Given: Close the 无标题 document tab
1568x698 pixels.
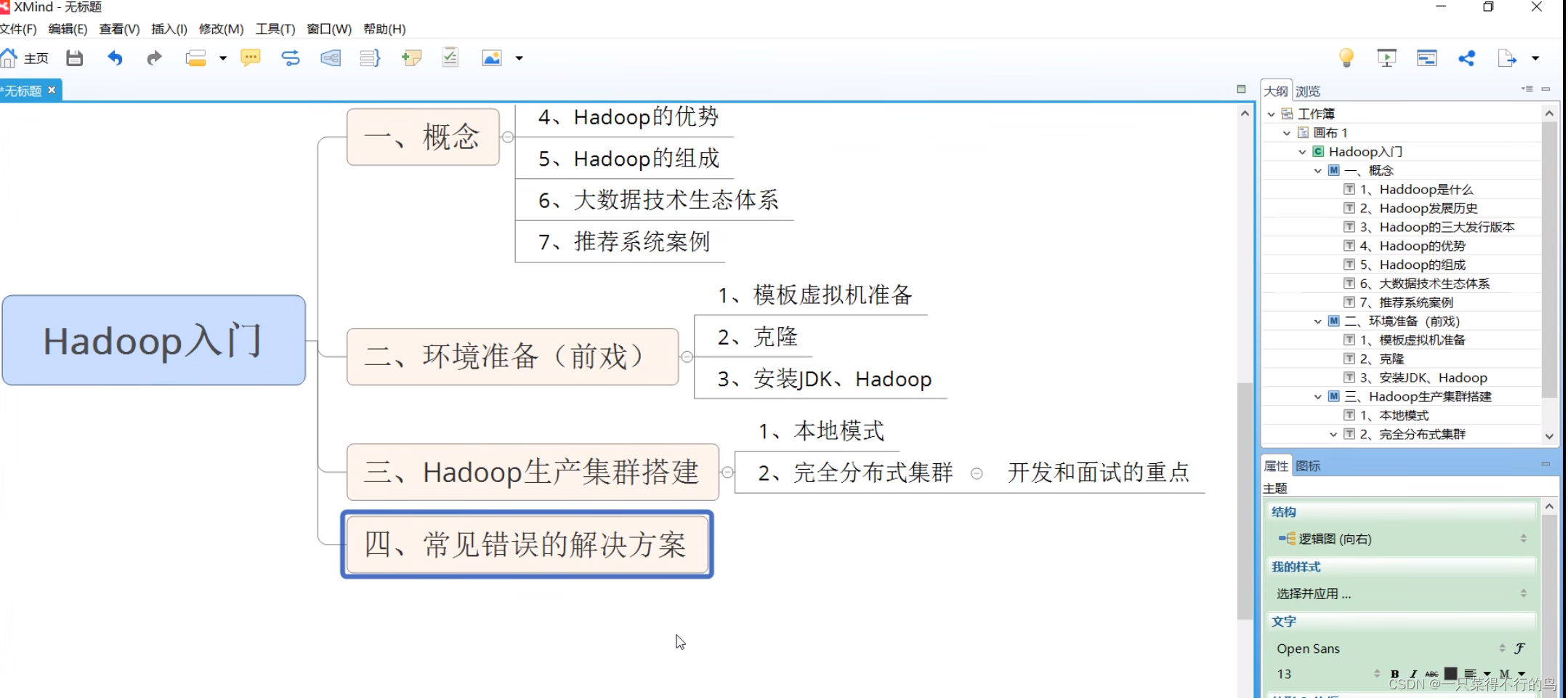Looking at the screenshot, I should 52,90.
